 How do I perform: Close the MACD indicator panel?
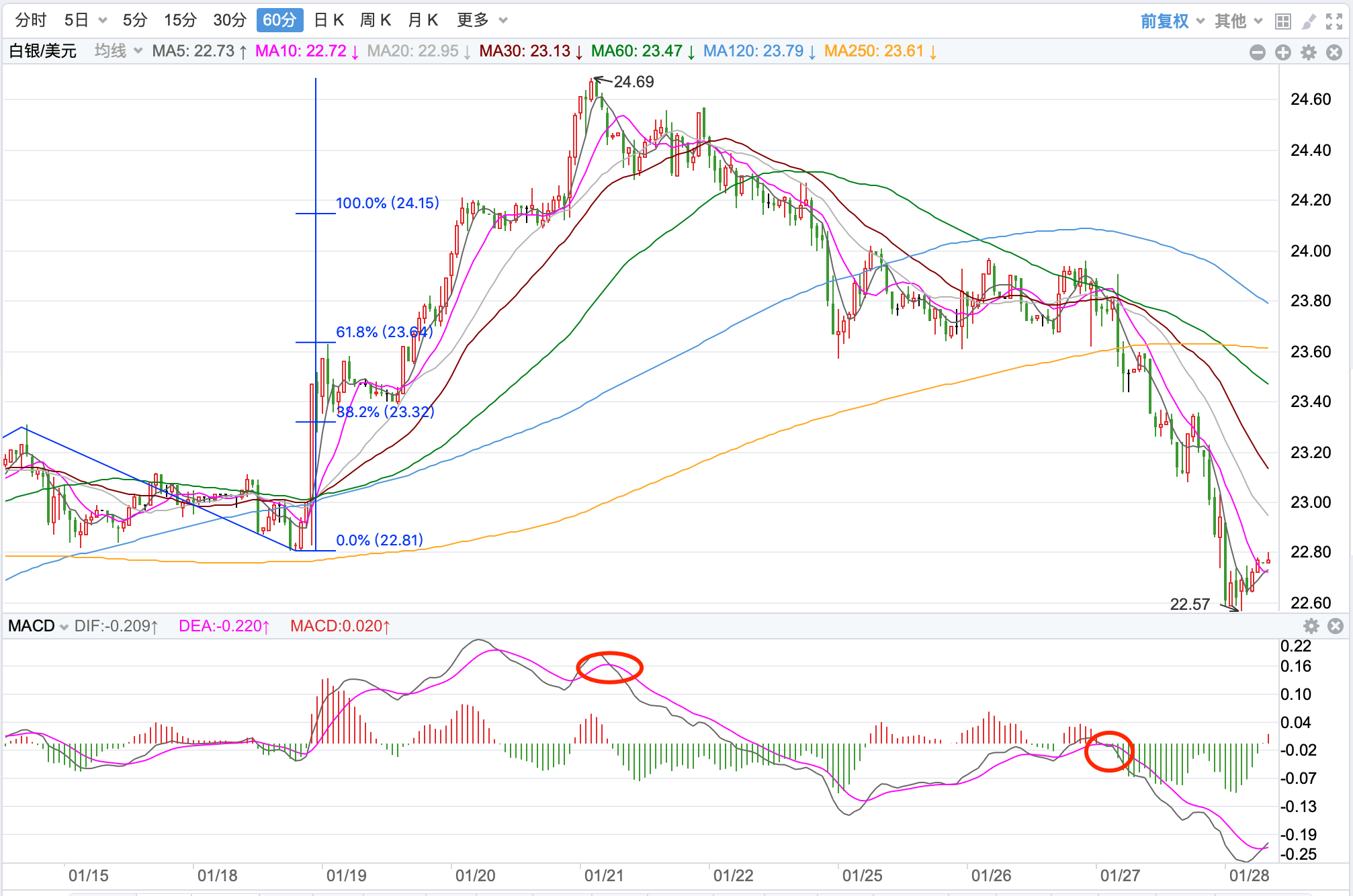pos(1336,626)
